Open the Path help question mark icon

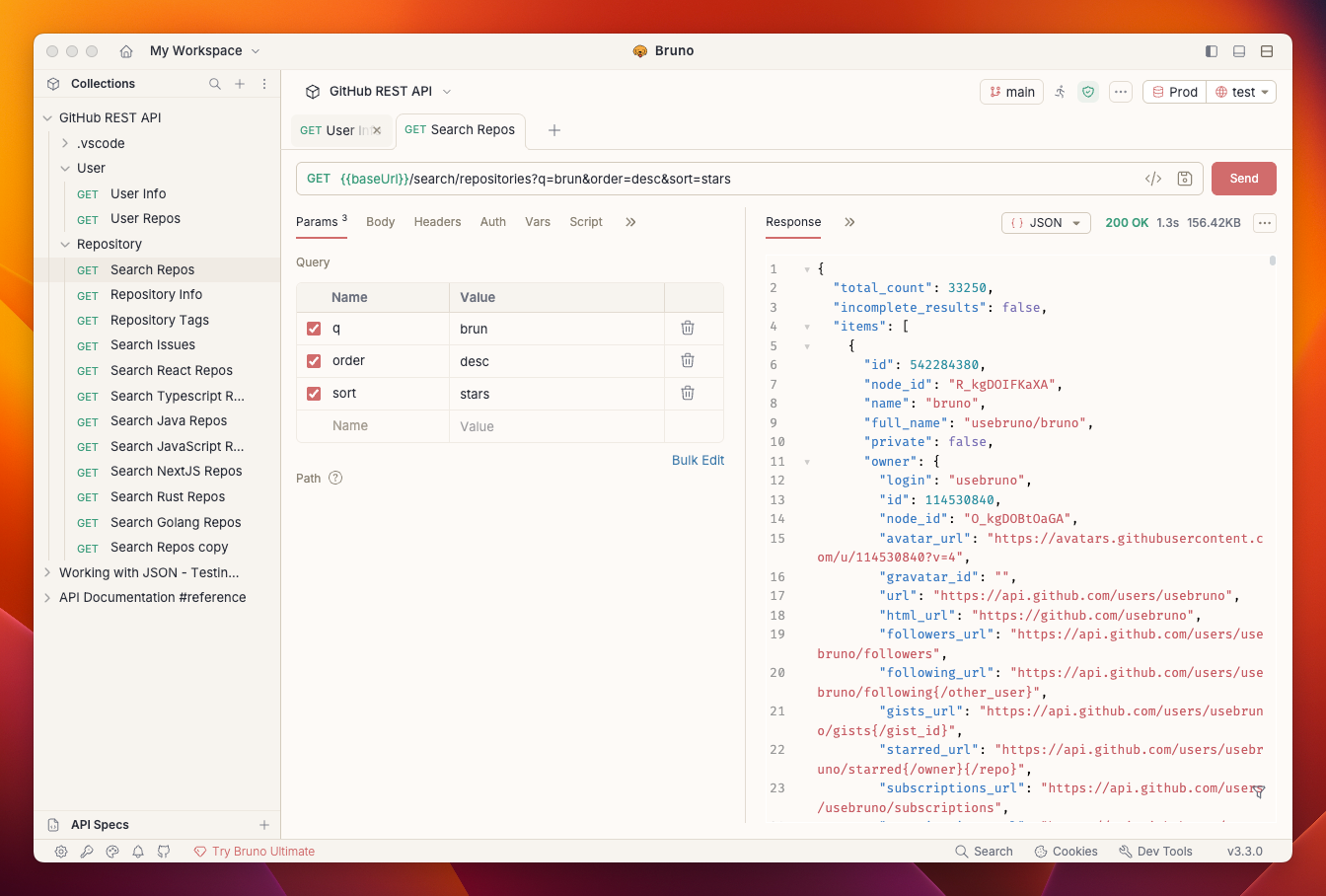point(335,478)
